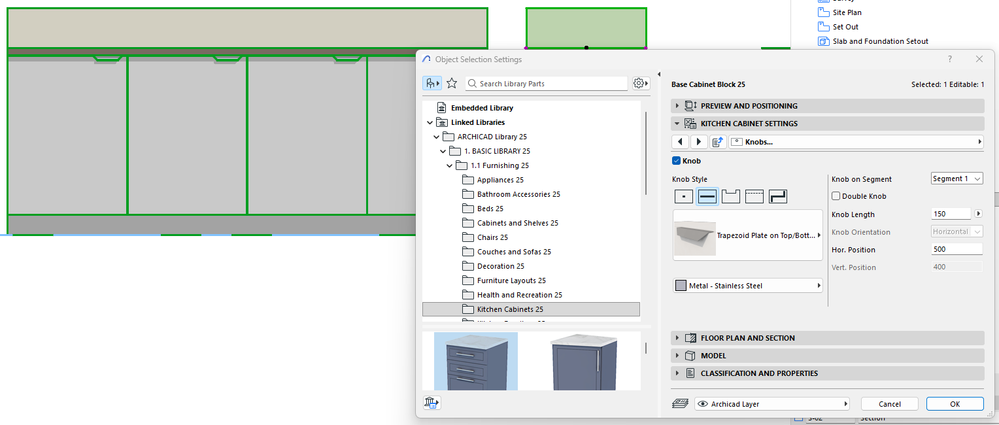Select the single point knob style
The width and height of the screenshot is (999, 425).
683,197
